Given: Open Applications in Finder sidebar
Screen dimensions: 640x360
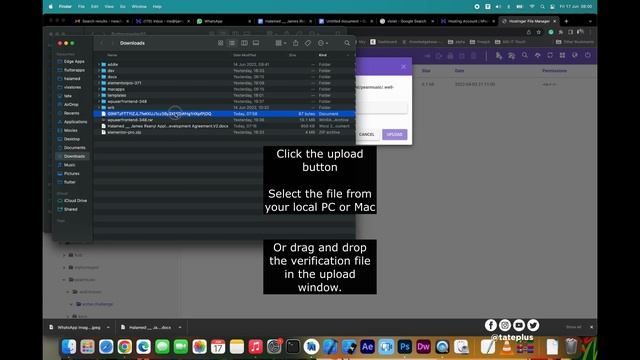Looking at the screenshot, I should (x=76, y=122).
